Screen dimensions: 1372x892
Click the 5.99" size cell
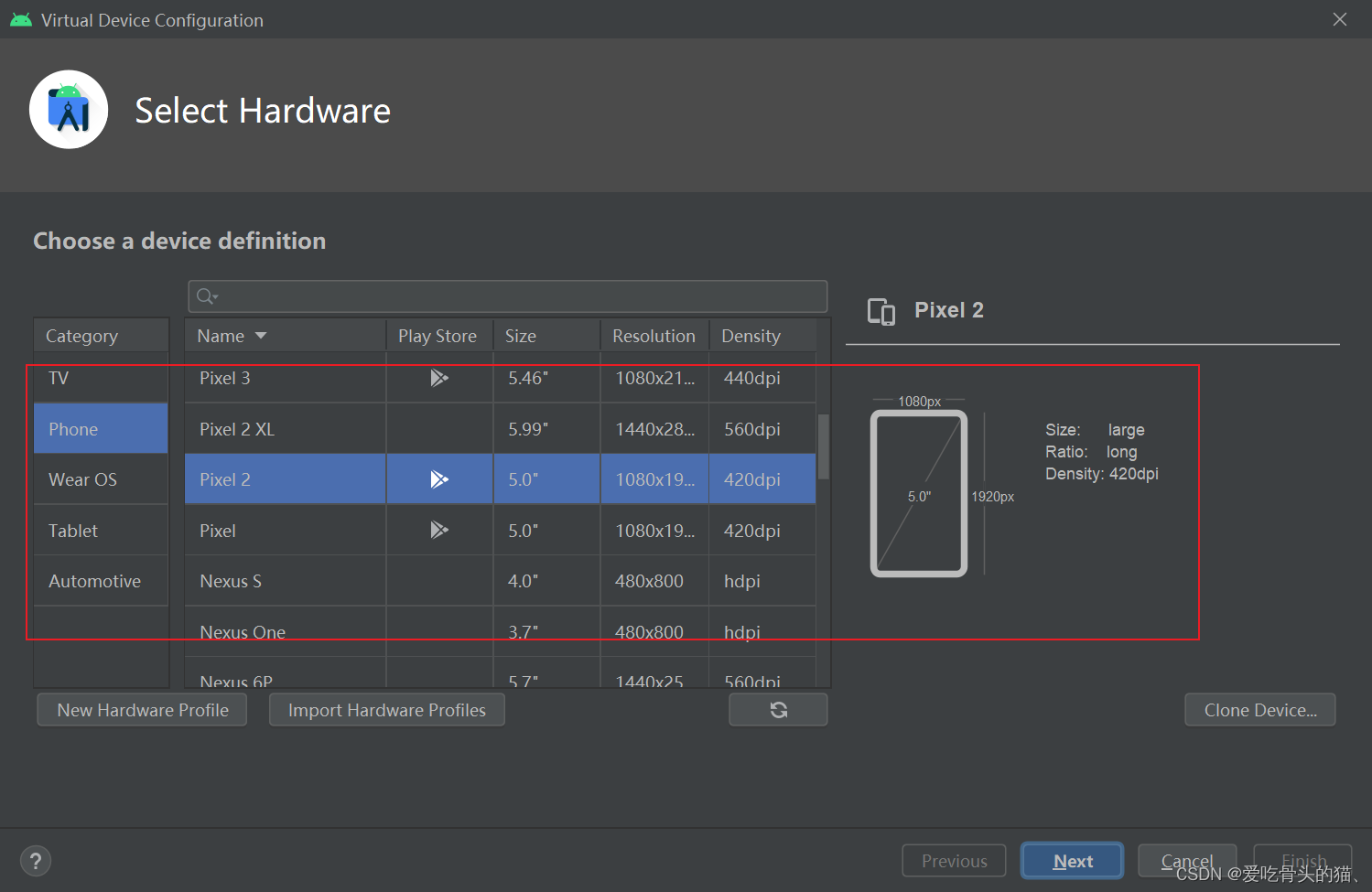(546, 429)
